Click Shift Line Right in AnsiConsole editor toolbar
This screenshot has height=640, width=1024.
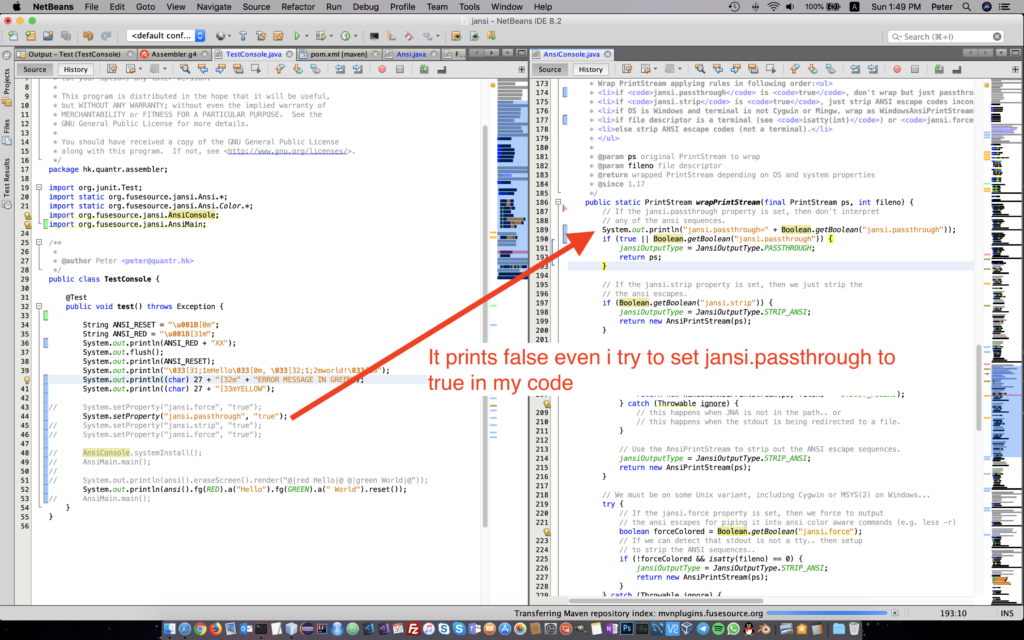click(872, 69)
